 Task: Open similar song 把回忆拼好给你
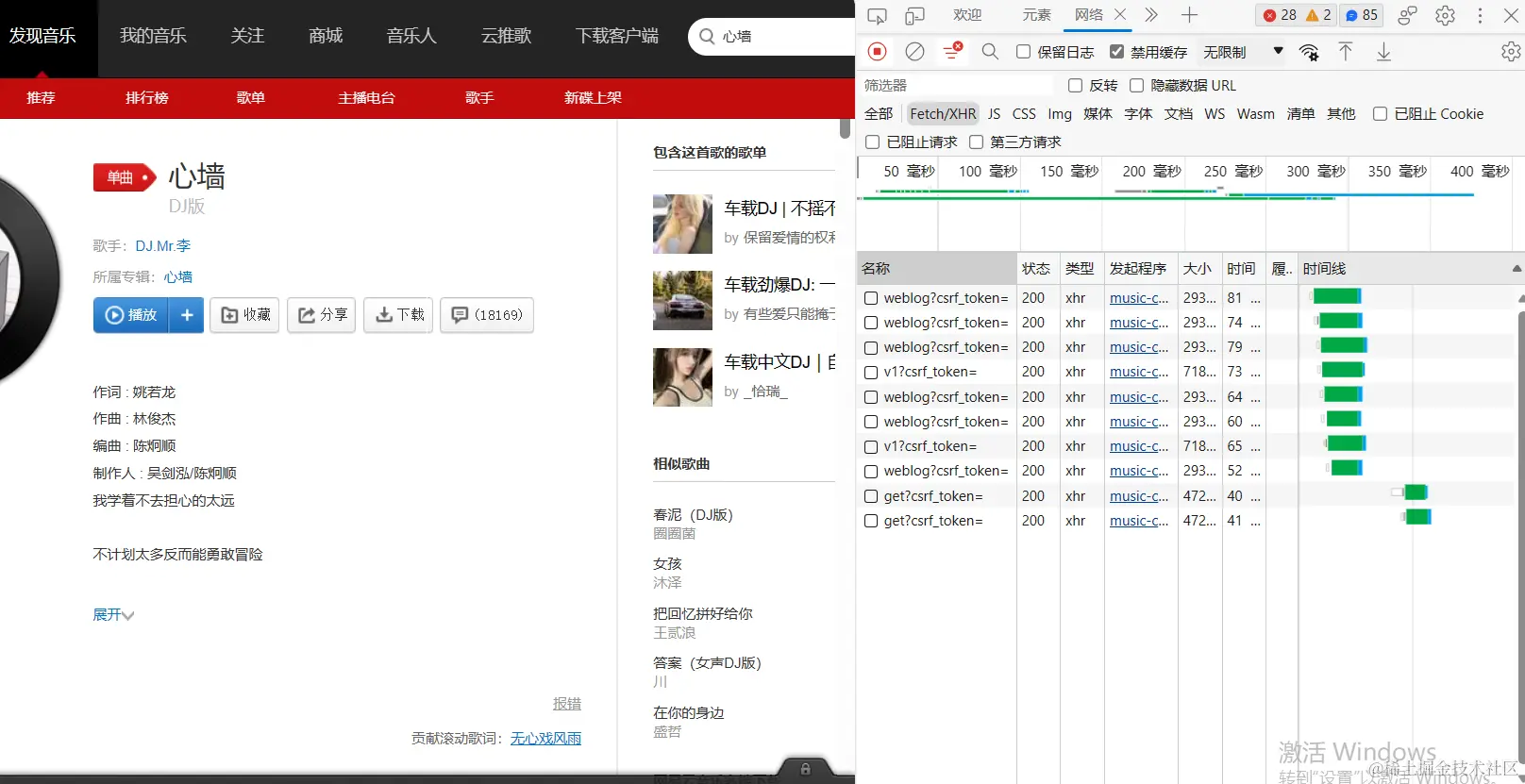(x=703, y=614)
